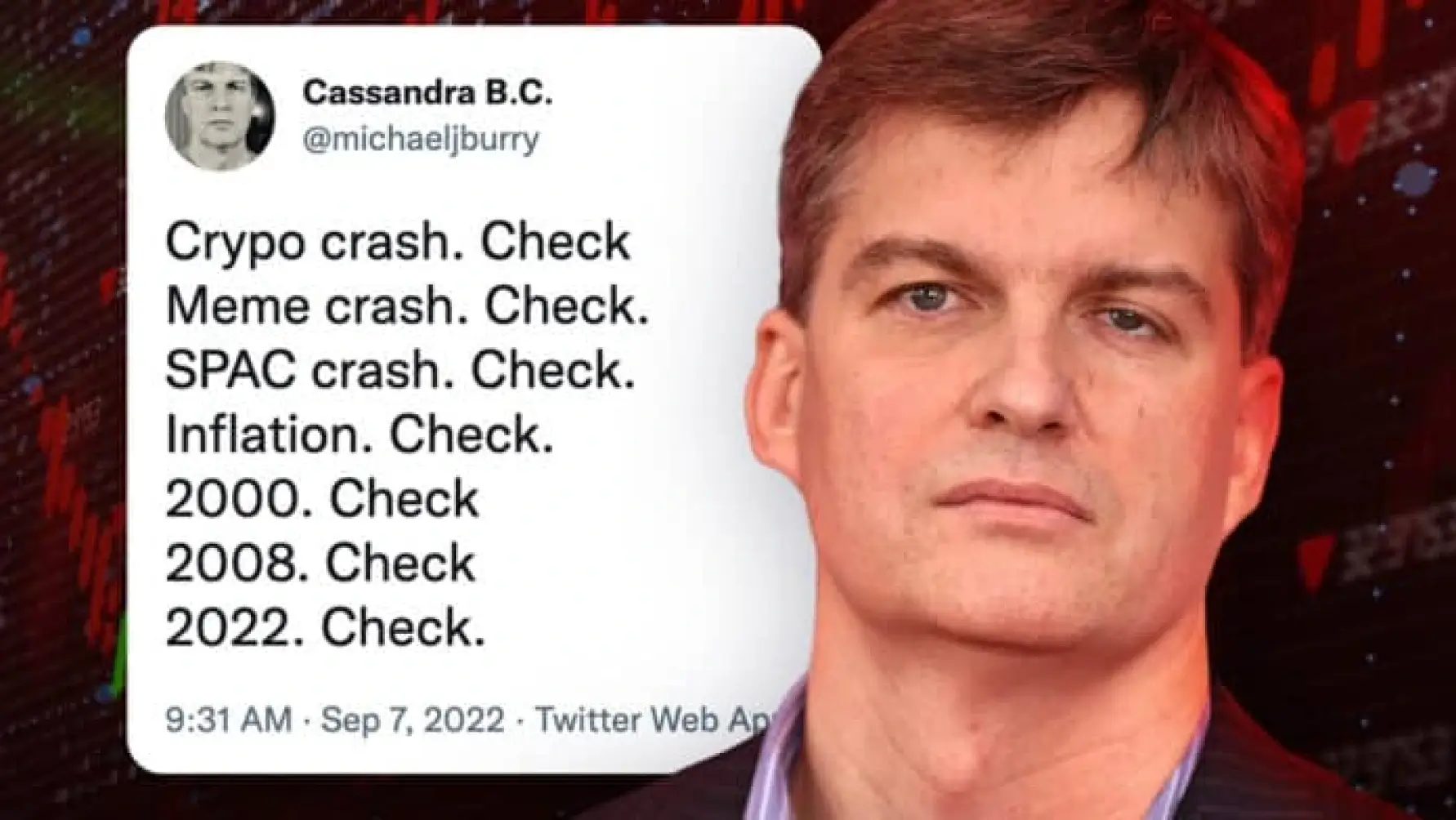1456x820 pixels.
Task: Open the @michaeljburry handle link
Action: click(x=421, y=139)
